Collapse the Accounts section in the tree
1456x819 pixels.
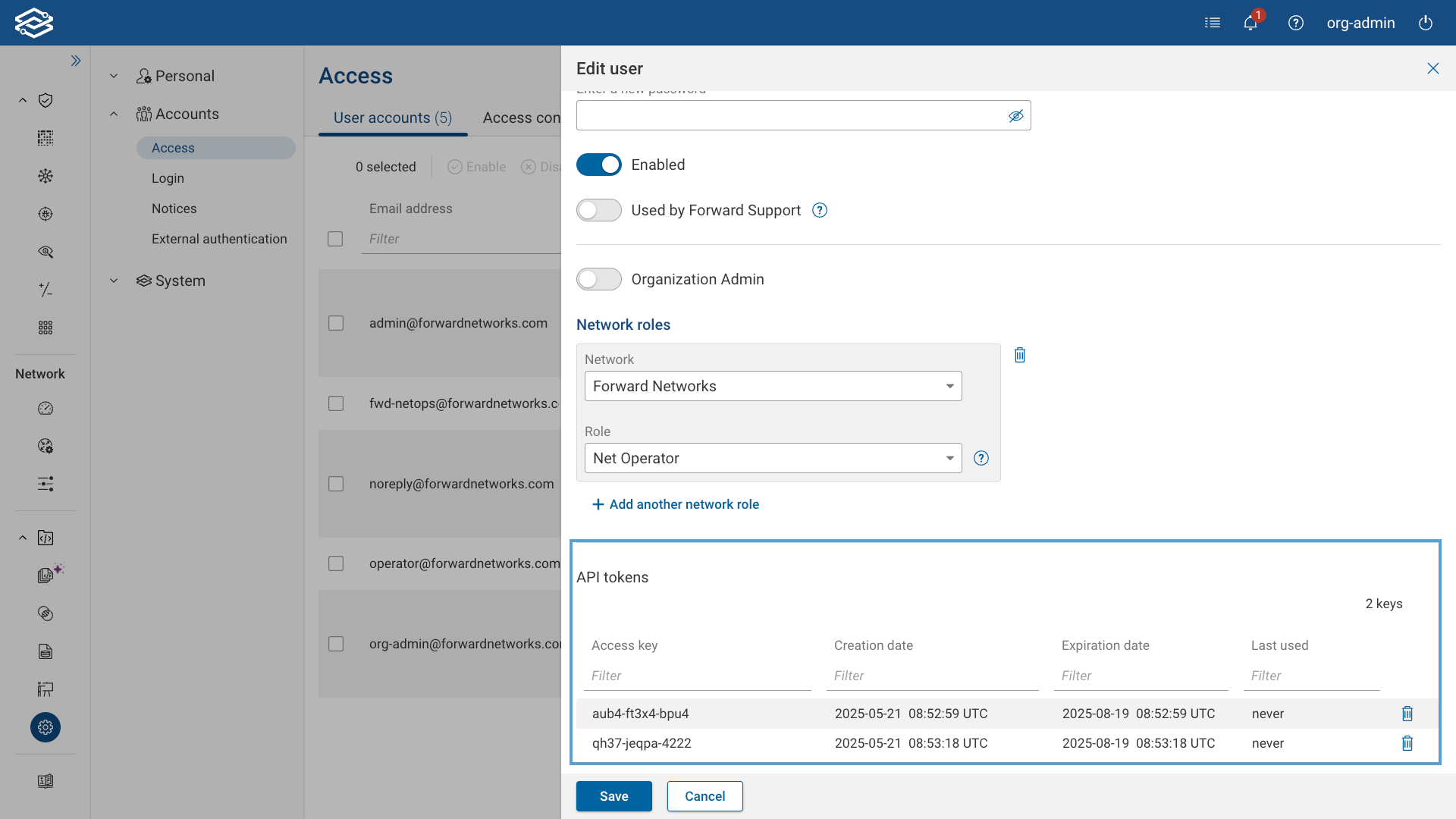[x=114, y=114]
